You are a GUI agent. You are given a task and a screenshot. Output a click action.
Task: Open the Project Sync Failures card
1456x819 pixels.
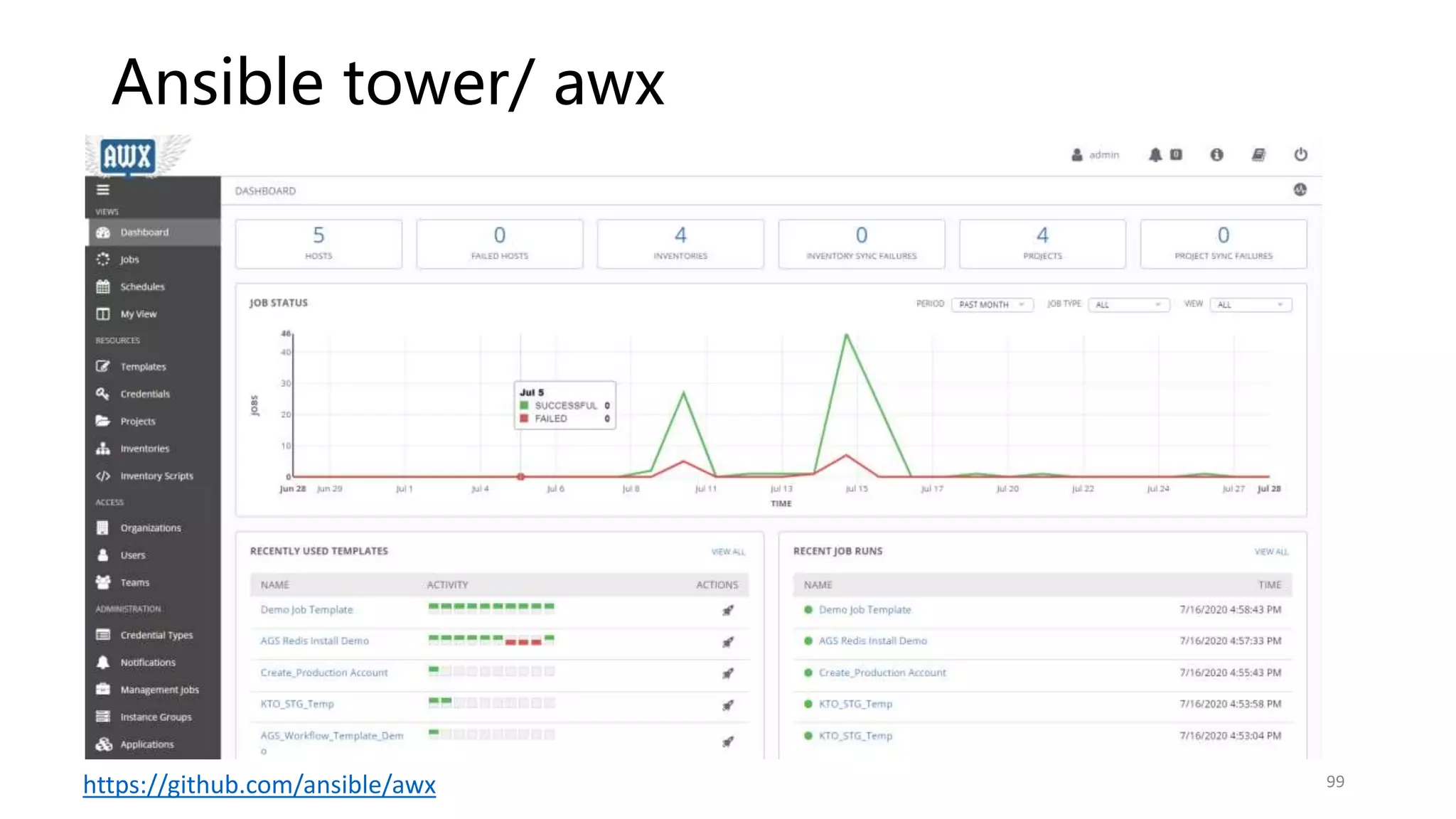[1224, 244]
